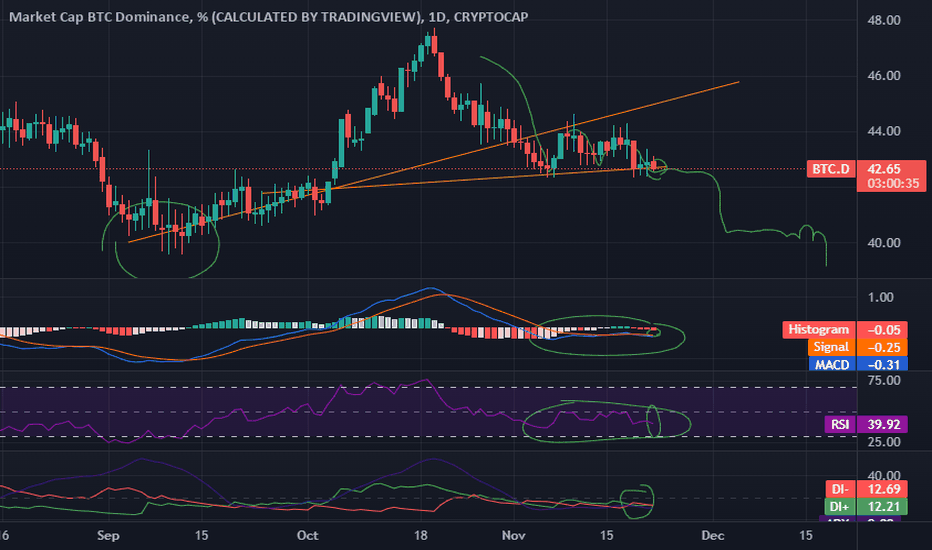This screenshot has height=550, width=932.
Task: Click the Nov label on time axis
Action: click(x=514, y=536)
